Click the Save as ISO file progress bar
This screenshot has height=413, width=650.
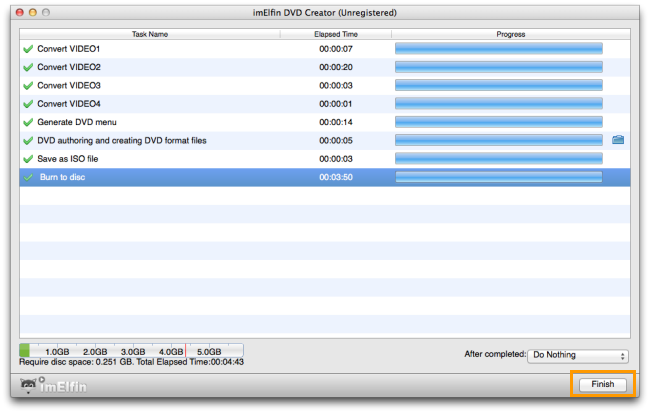[x=499, y=158]
